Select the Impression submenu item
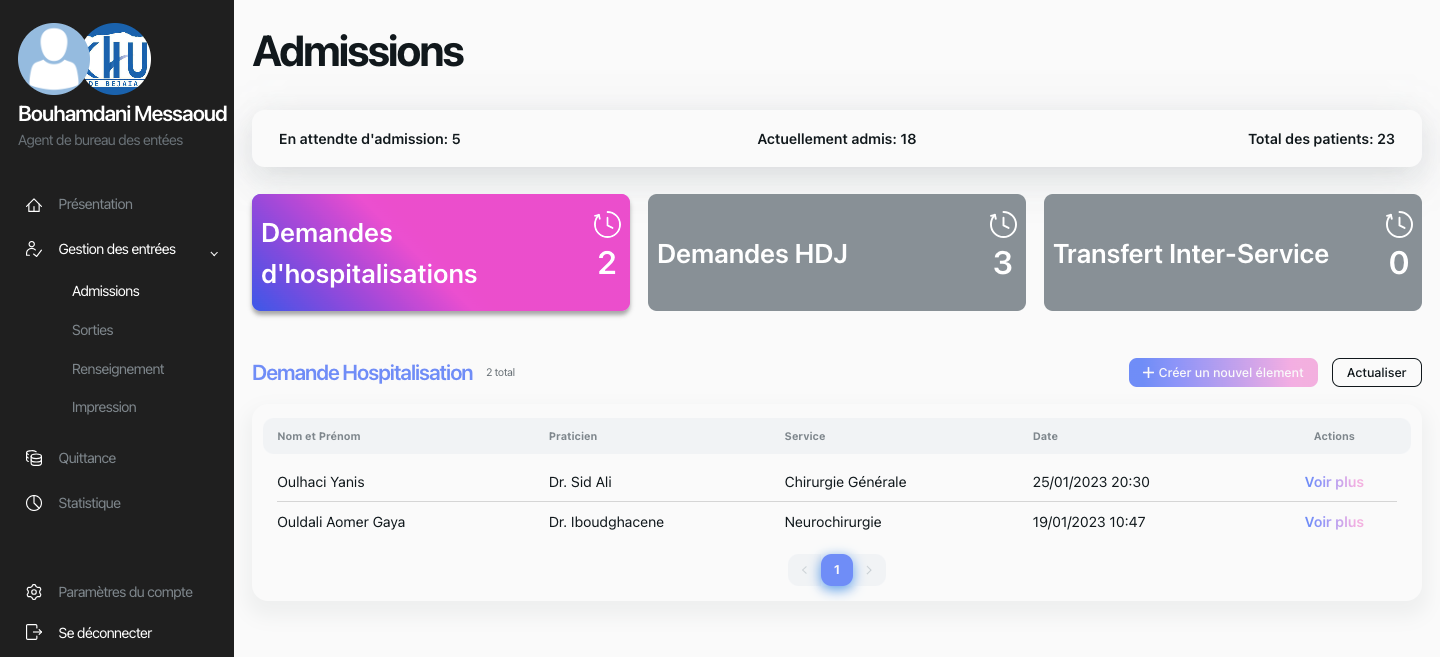 (104, 407)
